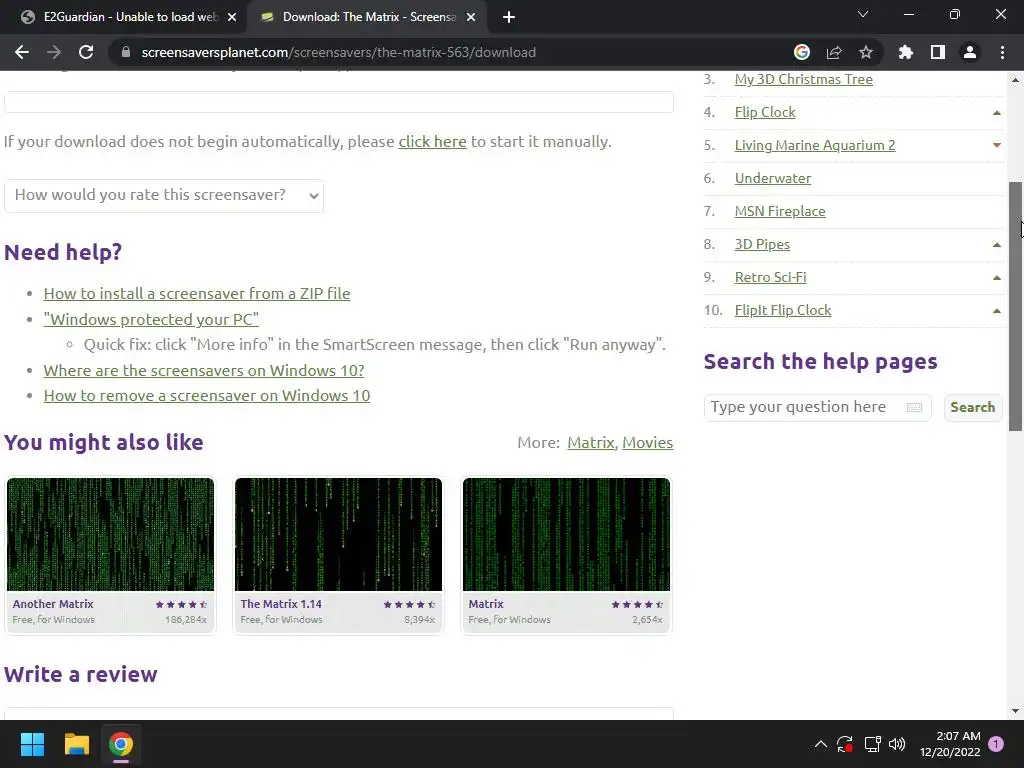The height and width of the screenshot is (768, 1024).
Task: Show hidden system tray icons
Action: pyautogui.click(x=821, y=744)
